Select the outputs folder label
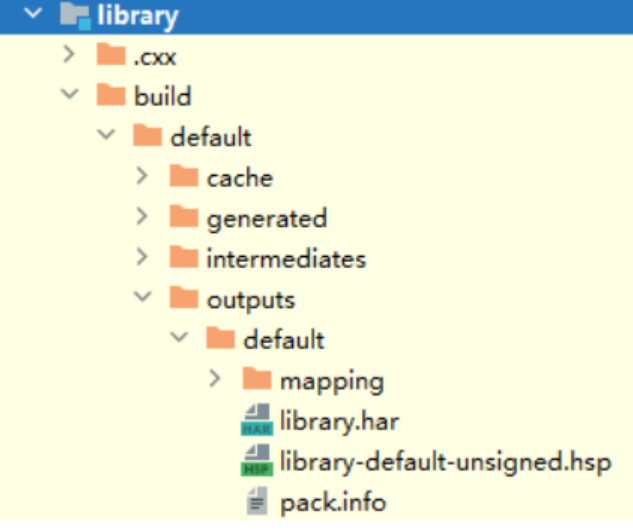This screenshot has height=531, width=633. click(x=250, y=299)
